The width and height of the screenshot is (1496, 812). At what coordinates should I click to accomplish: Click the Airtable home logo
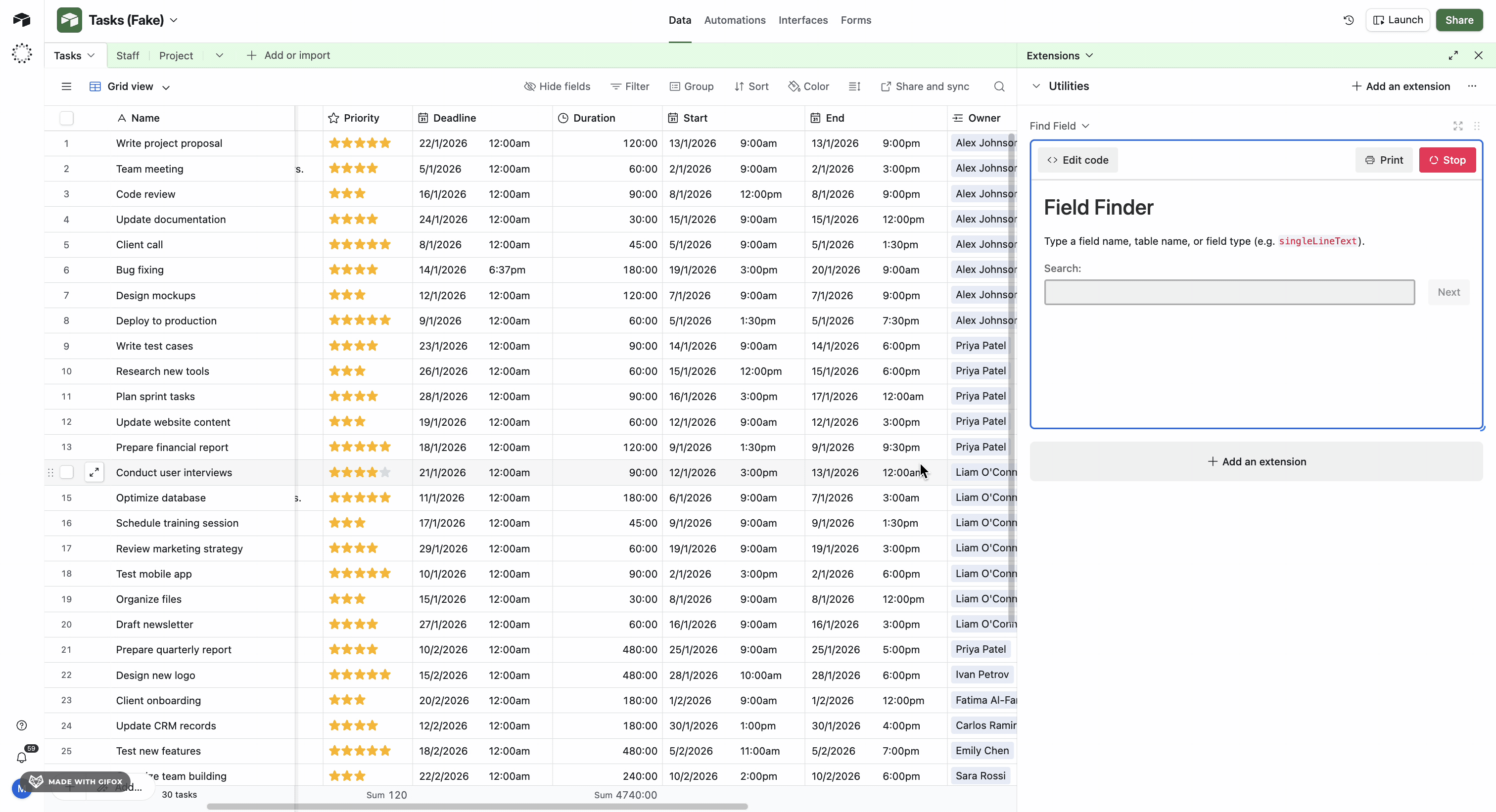[x=21, y=19]
